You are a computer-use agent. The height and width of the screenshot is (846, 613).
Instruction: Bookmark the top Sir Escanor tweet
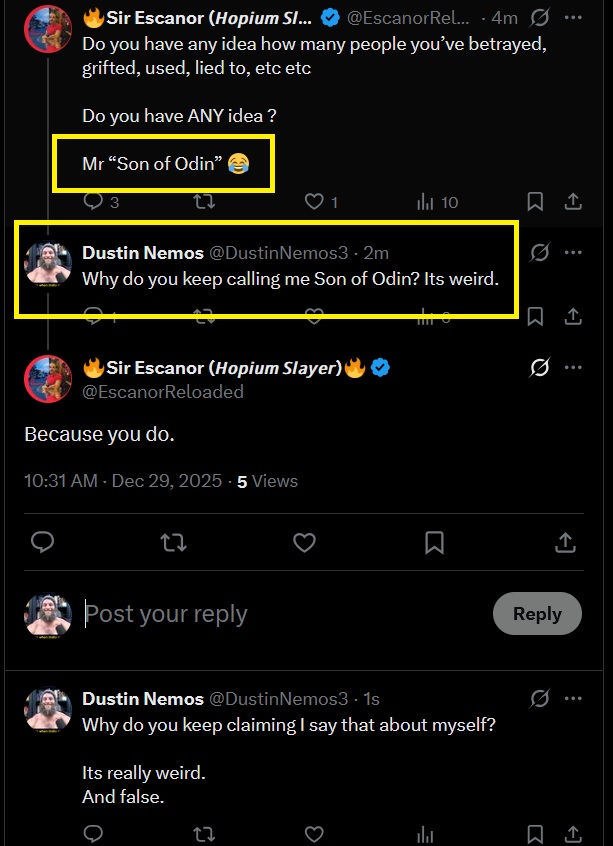pyautogui.click(x=535, y=201)
